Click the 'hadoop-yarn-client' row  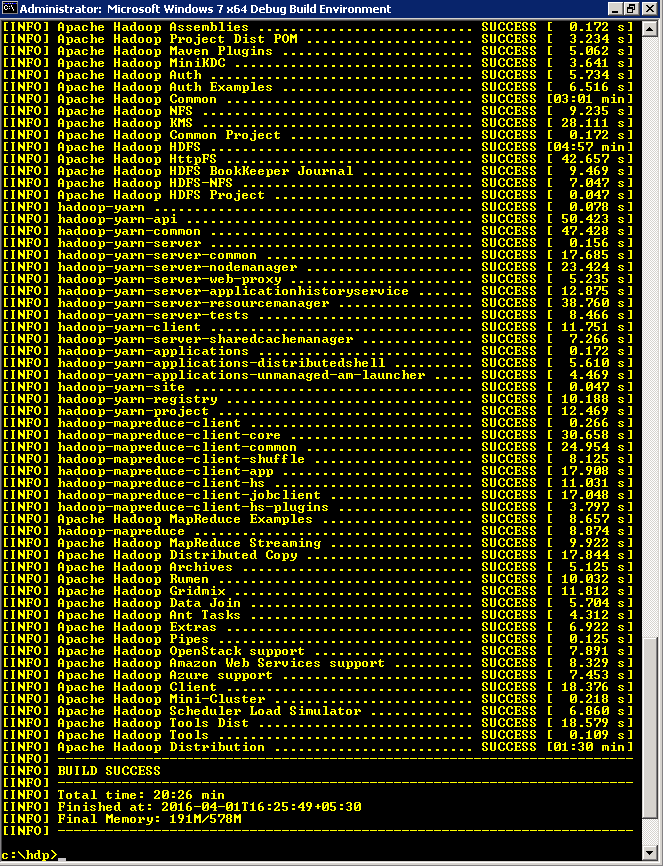318,328
